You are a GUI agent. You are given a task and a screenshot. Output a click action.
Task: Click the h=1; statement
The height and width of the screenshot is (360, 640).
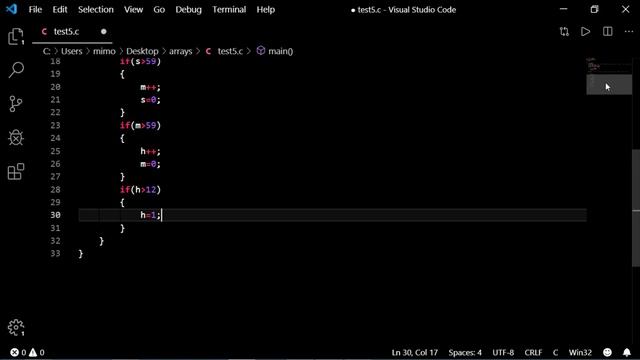pos(151,215)
